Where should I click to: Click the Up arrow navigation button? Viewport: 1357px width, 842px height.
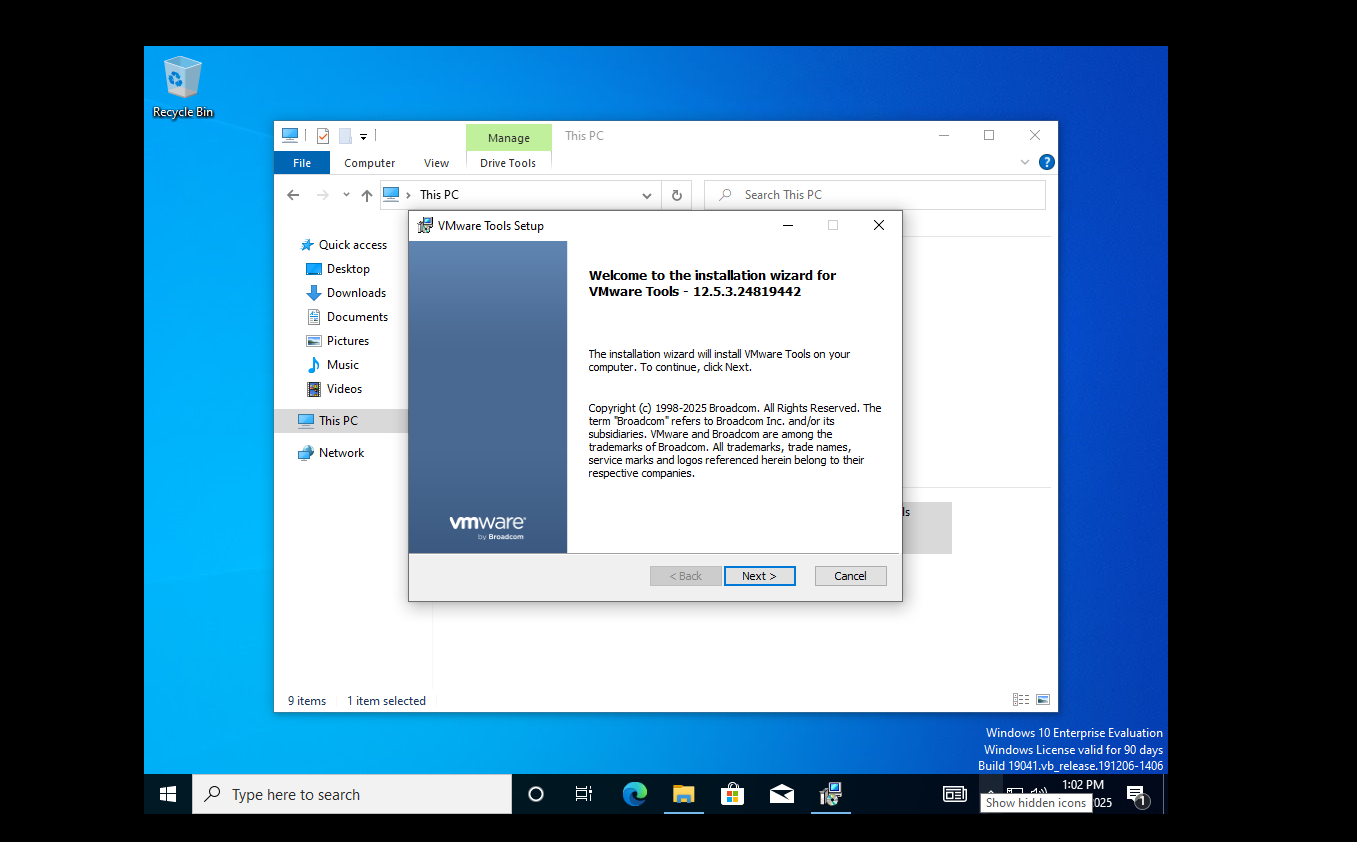(x=367, y=195)
